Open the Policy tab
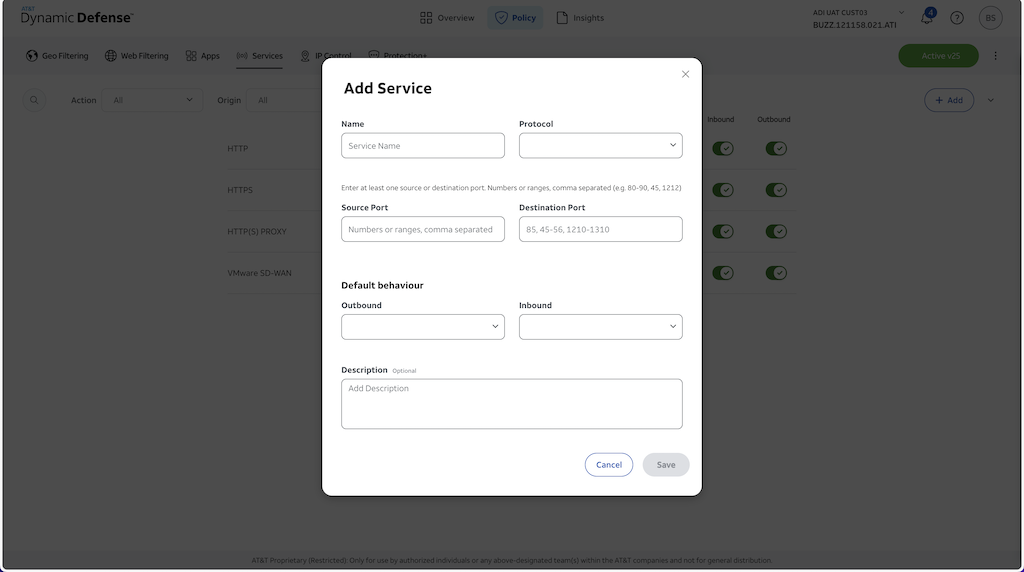 tap(515, 18)
